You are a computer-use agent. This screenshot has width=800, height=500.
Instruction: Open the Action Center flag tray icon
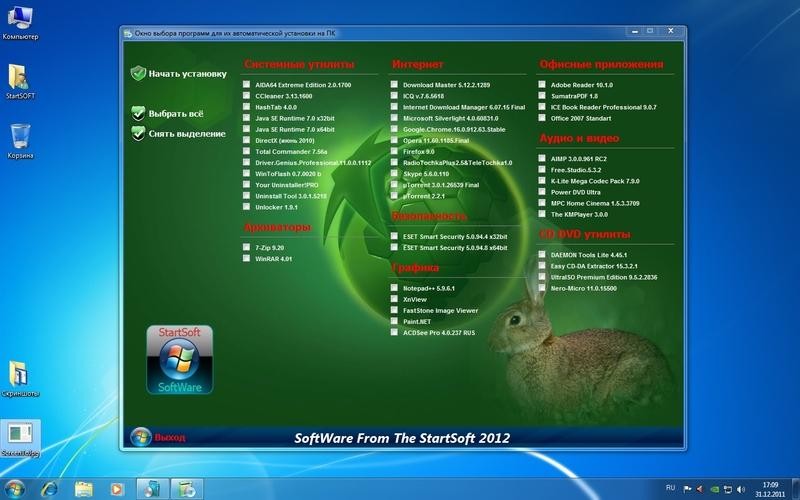pyautogui.click(x=687, y=489)
